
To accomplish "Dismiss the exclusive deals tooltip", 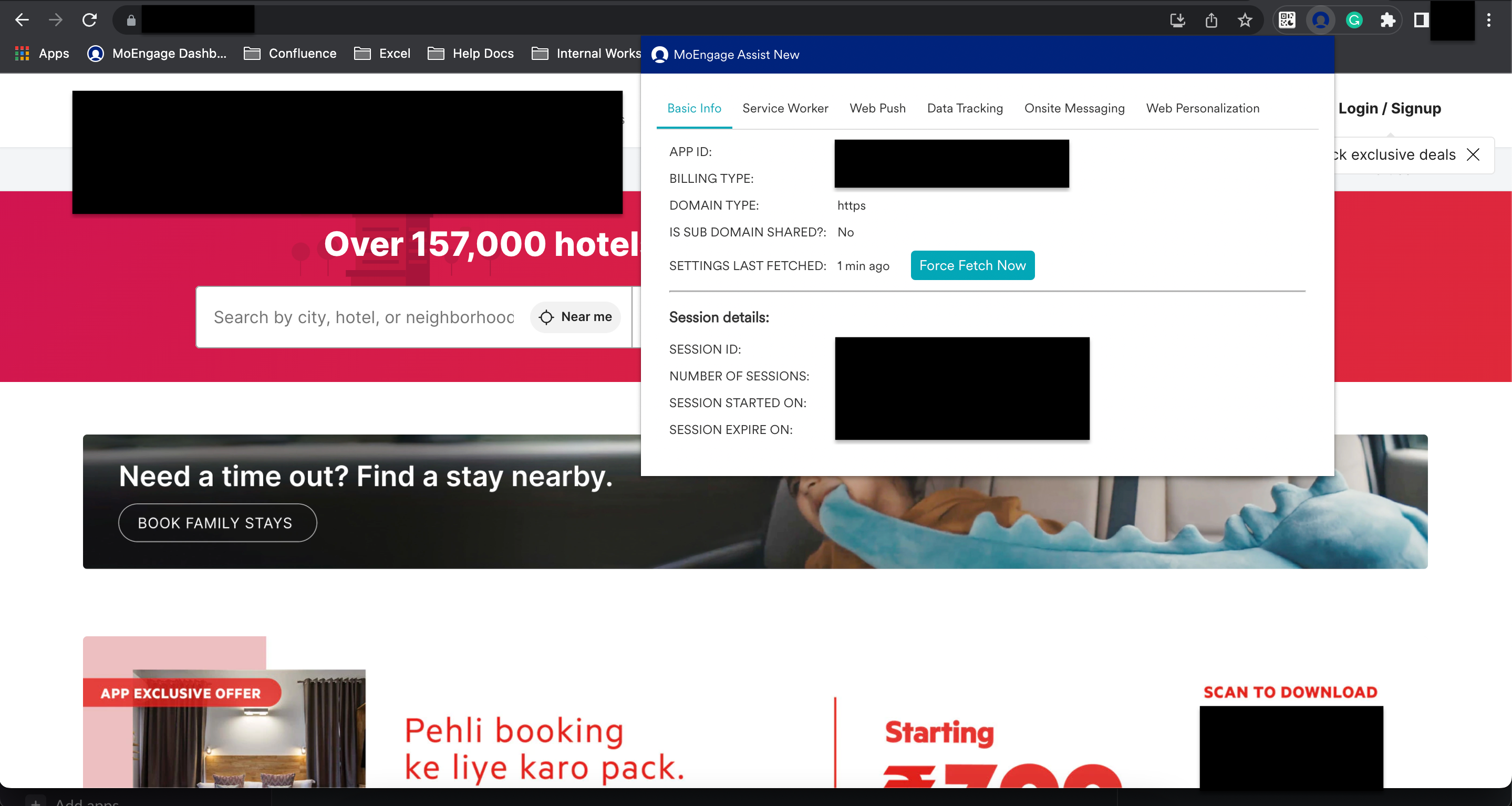I will (x=1473, y=155).
